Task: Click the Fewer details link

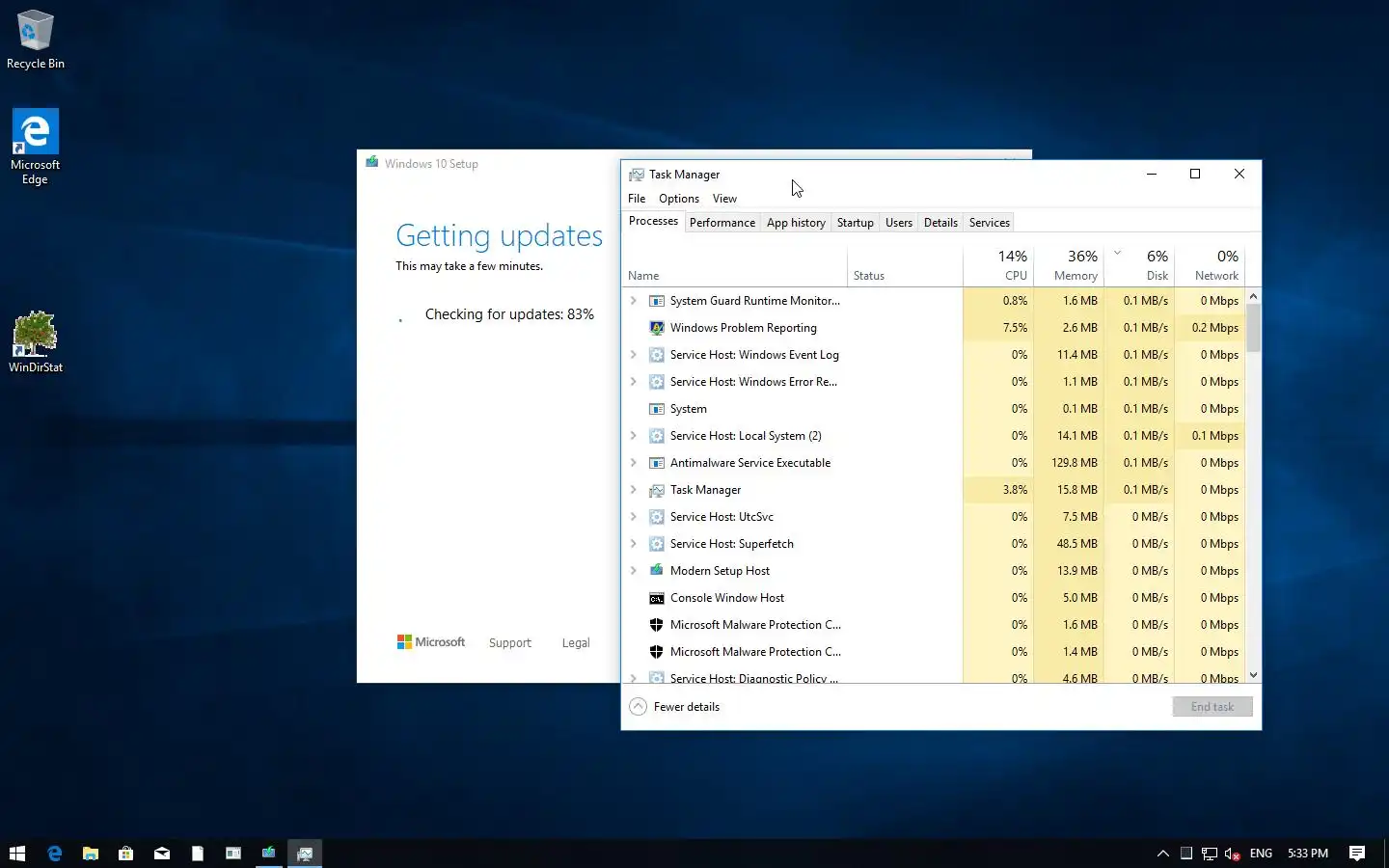Action: pyautogui.click(x=687, y=707)
